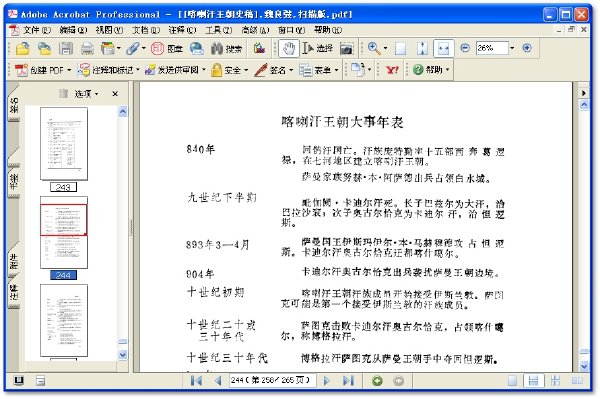Select page 243 thumbnail
Screen dimensions: 600x399
(x=64, y=143)
